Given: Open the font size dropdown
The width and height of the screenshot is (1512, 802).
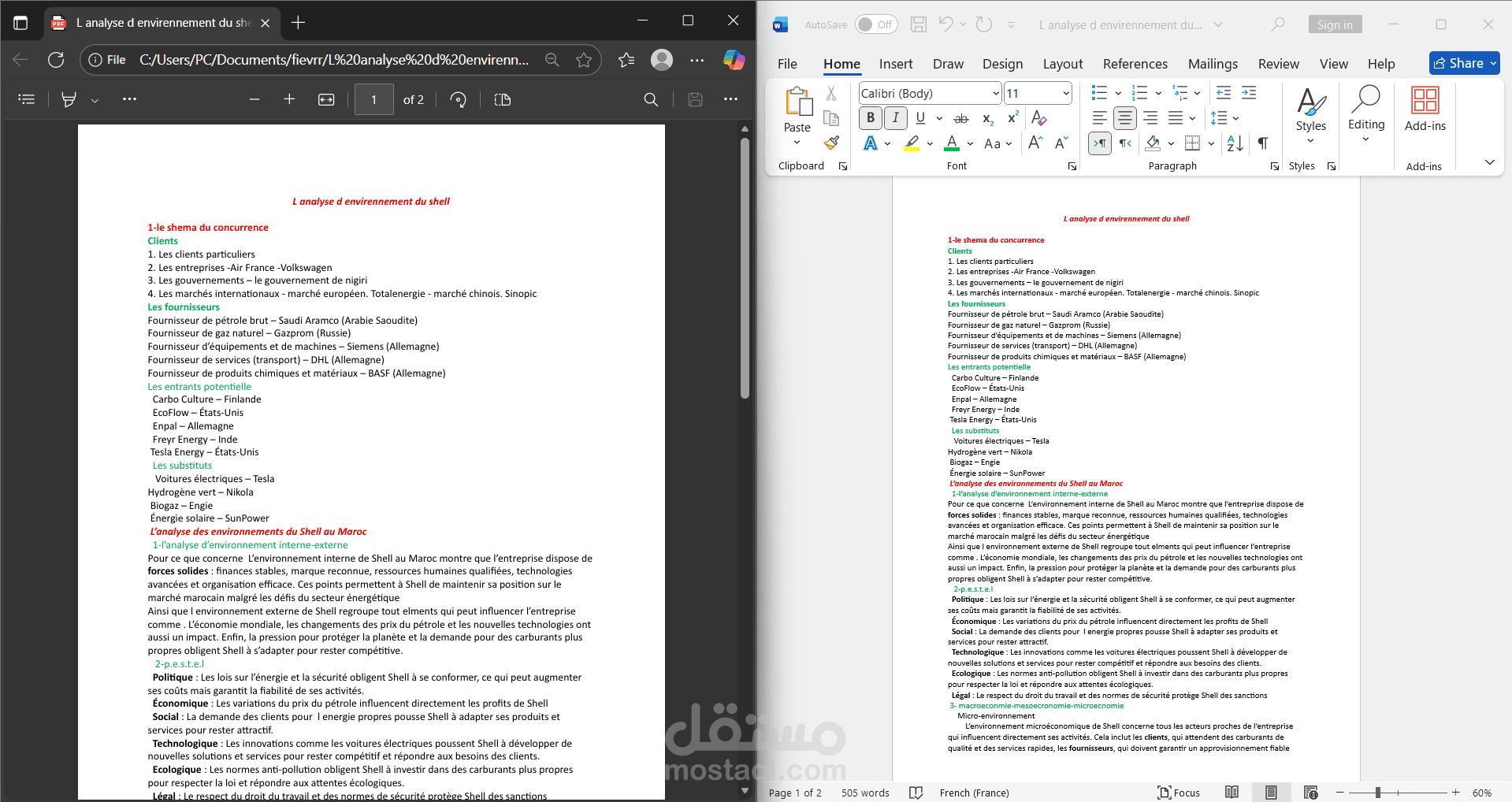Looking at the screenshot, I should tap(1066, 93).
